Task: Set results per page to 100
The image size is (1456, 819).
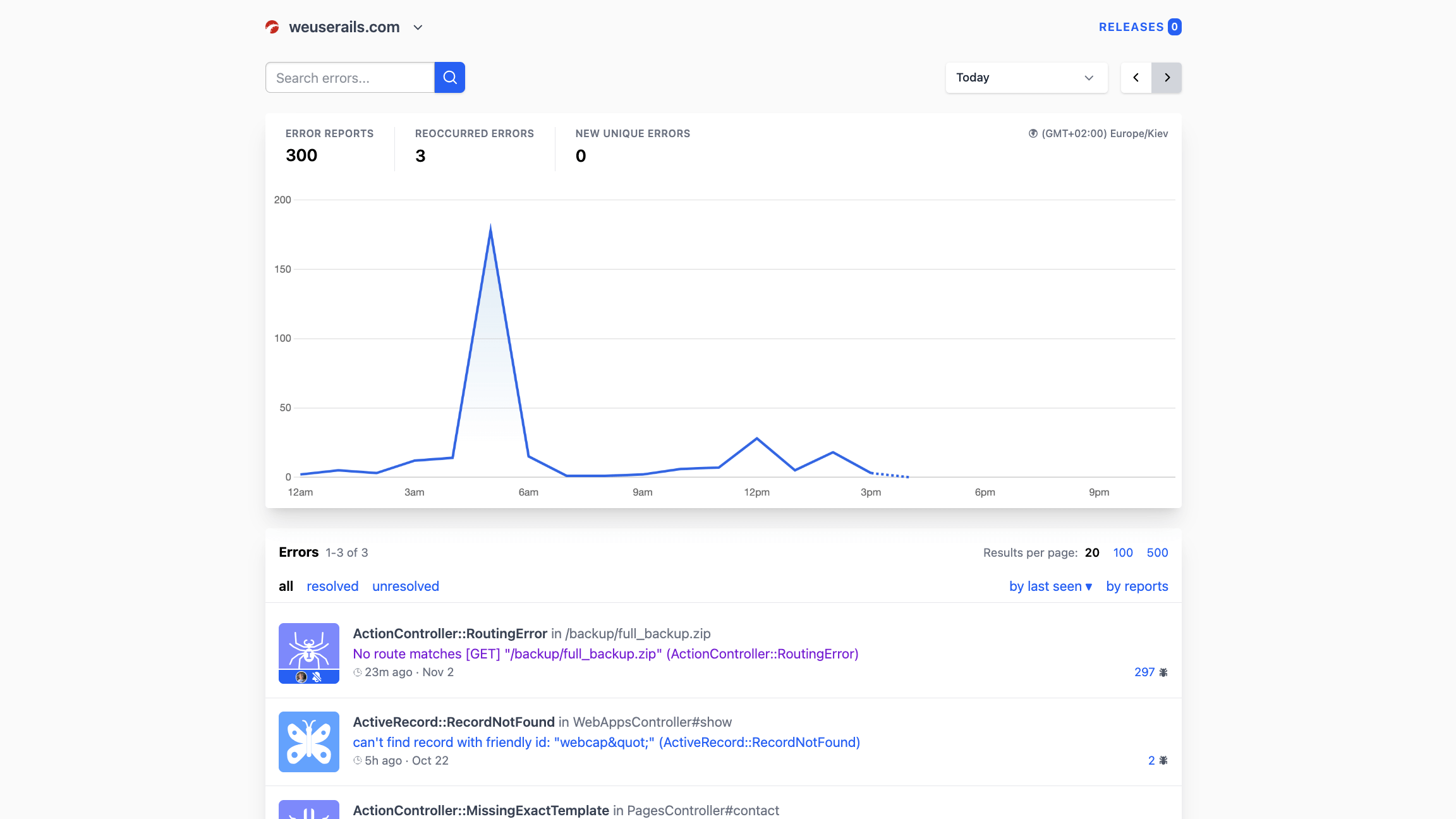Action: pyautogui.click(x=1122, y=552)
